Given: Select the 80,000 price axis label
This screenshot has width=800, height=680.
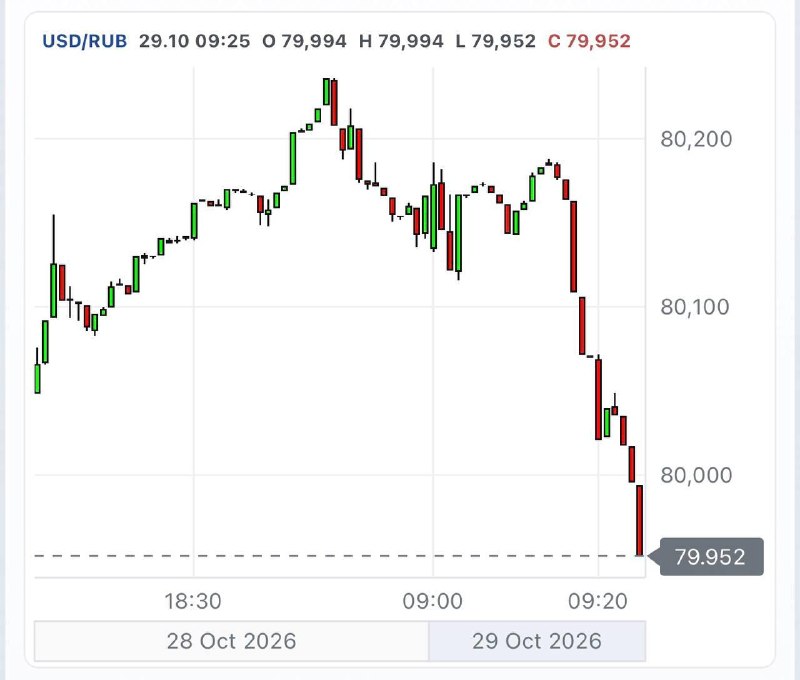Looking at the screenshot, I should (696, 475).
